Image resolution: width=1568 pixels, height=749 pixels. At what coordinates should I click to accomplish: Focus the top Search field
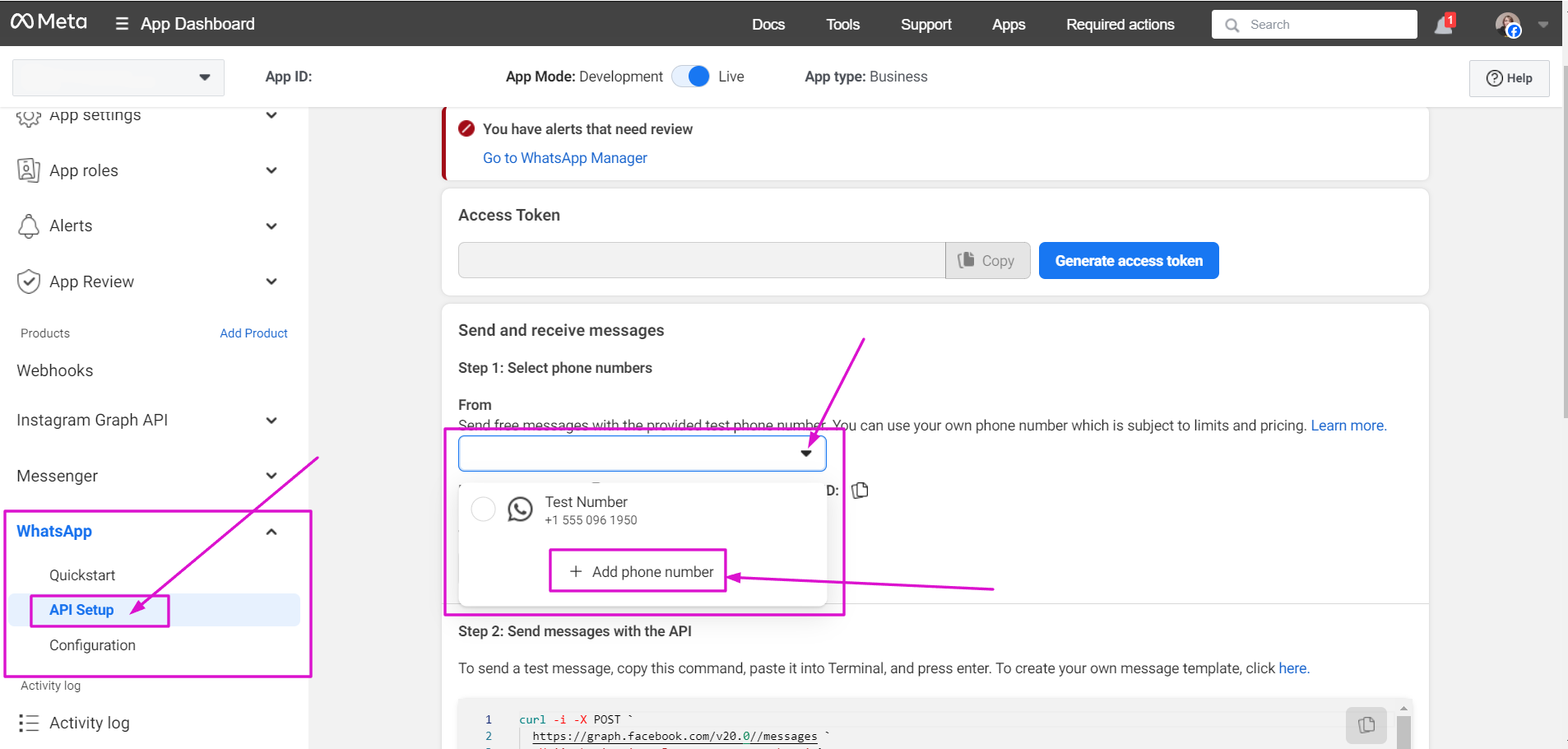point(1314,25)
